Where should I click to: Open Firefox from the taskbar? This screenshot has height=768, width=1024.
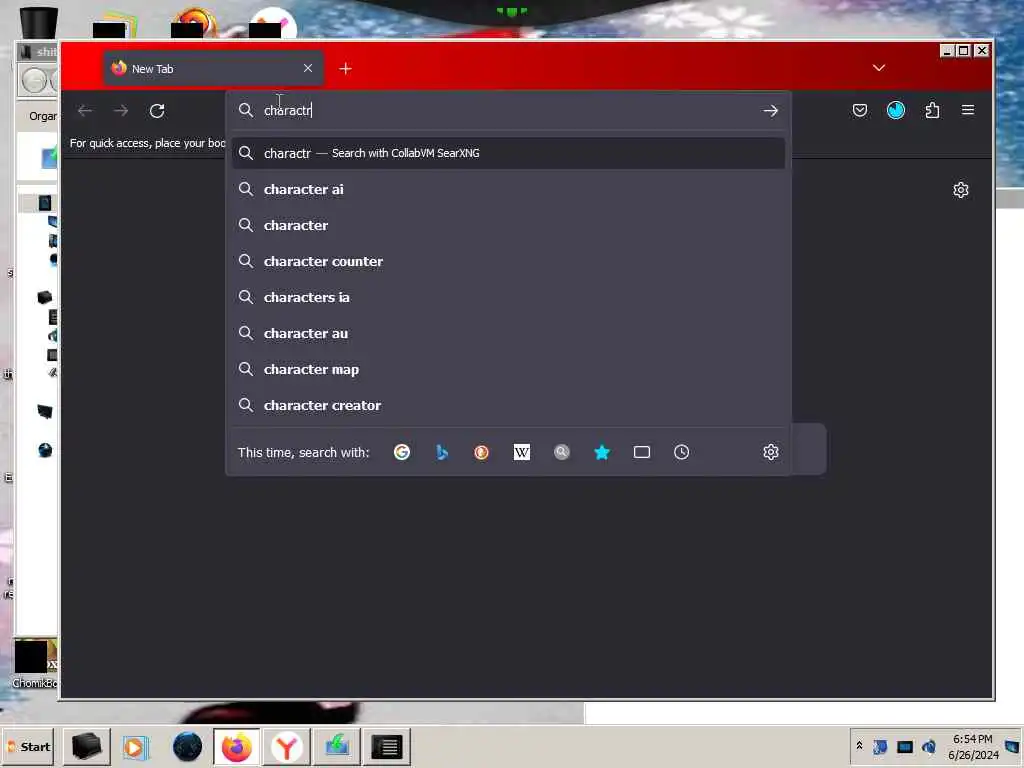point(236,746)
